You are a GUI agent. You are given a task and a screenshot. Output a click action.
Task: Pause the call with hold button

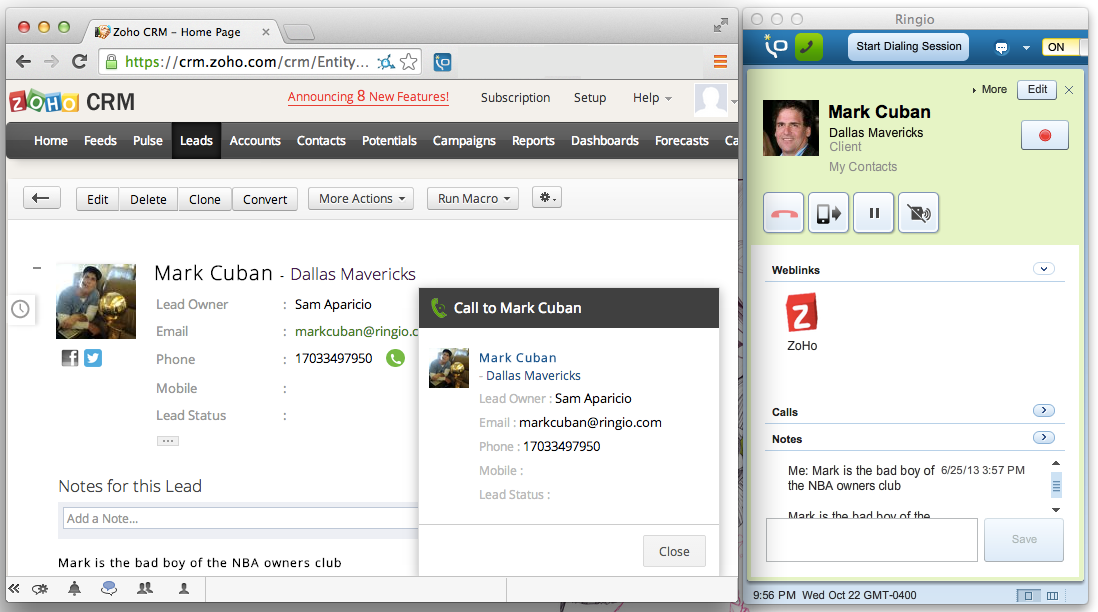(x=873, y=213)
